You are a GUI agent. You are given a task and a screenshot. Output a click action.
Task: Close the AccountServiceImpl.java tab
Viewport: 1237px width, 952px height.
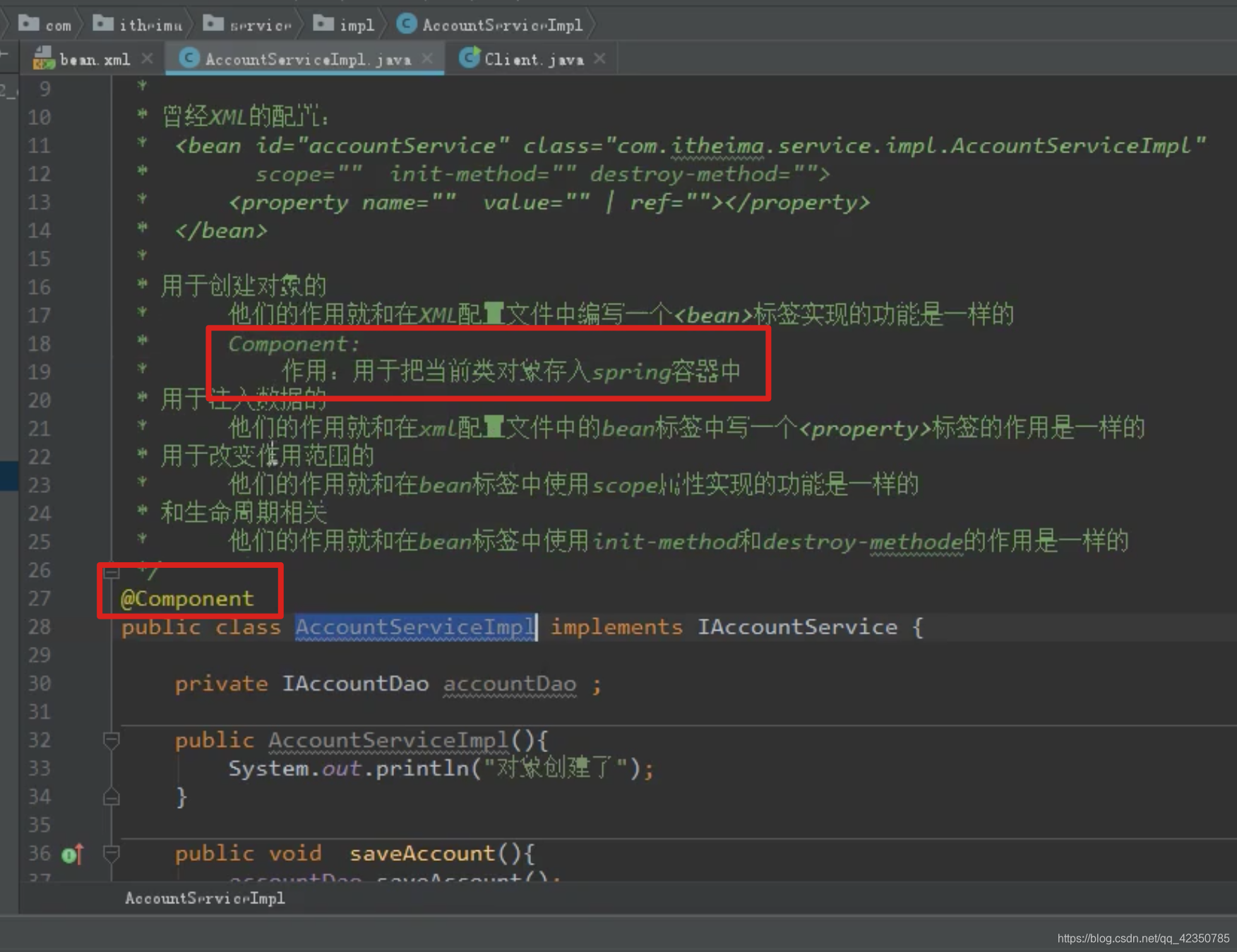427,59
